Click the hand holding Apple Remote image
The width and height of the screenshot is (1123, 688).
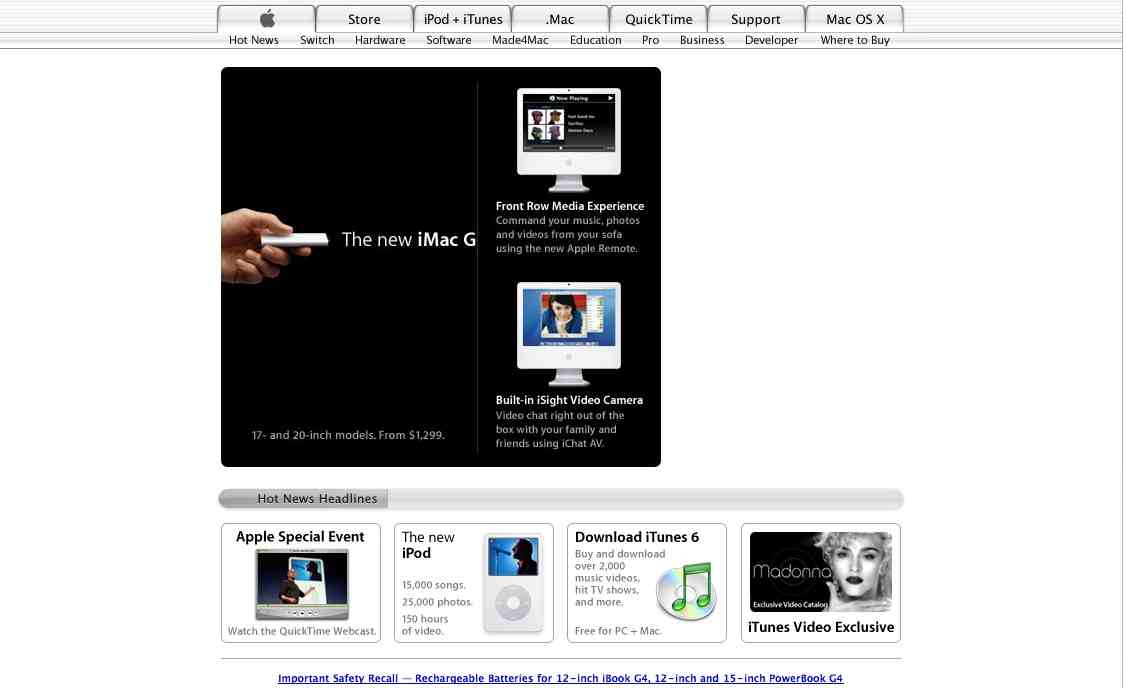(274, 246)
